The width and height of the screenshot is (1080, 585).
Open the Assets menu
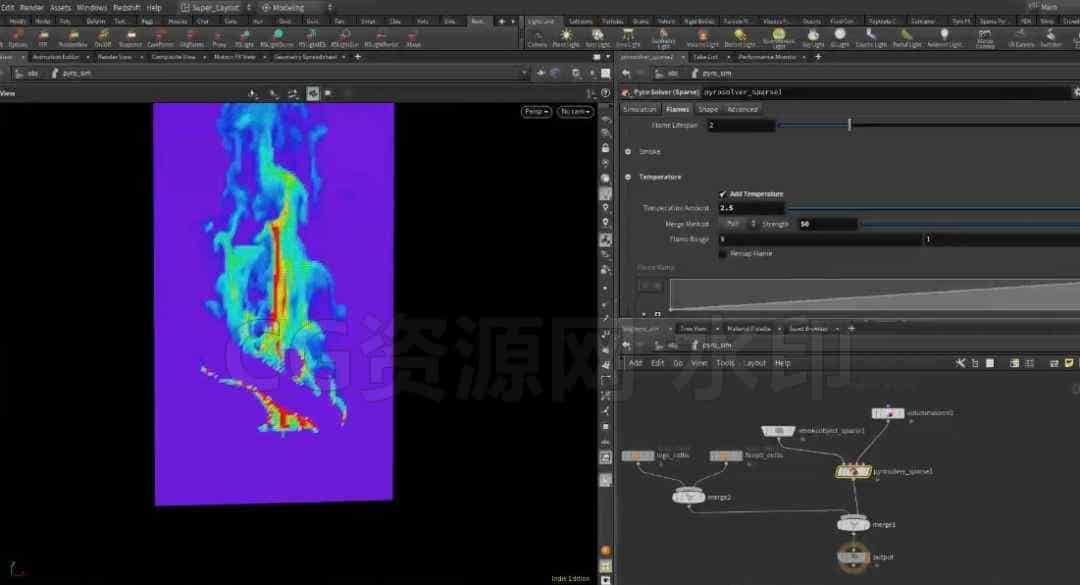[x=61, y=8]
